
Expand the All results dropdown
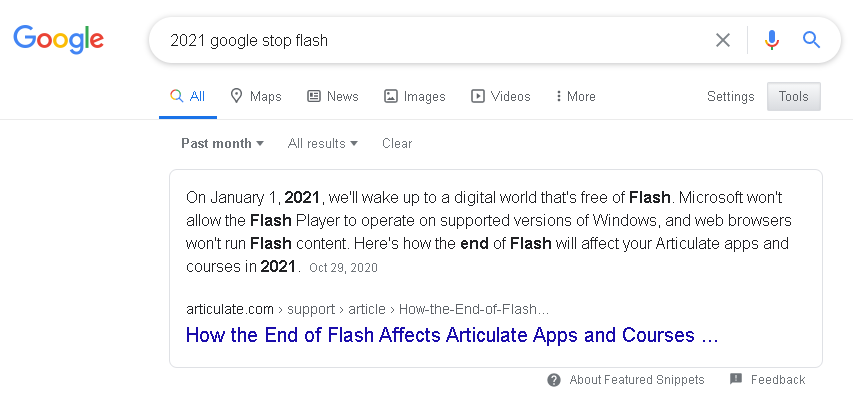pyautogui.click(x=323, y=144)
